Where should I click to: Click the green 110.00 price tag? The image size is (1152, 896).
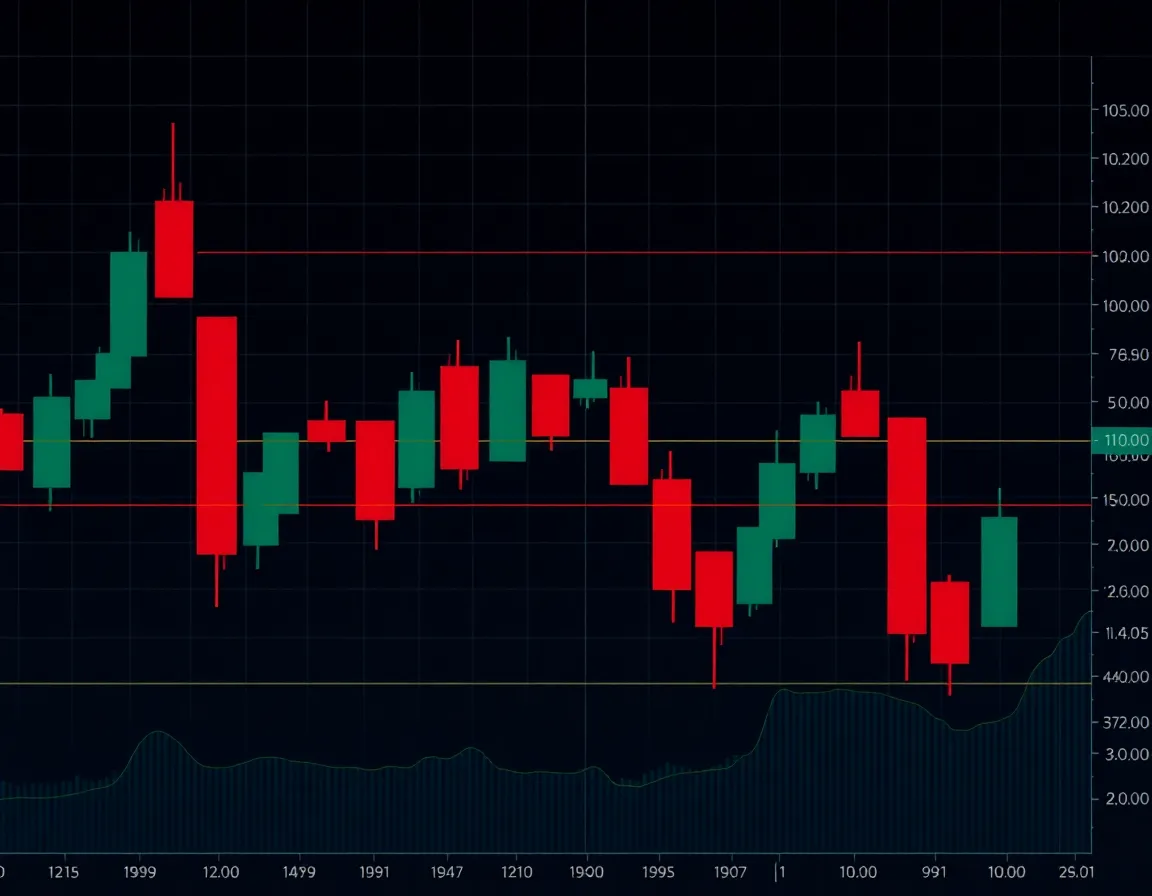1120,440
